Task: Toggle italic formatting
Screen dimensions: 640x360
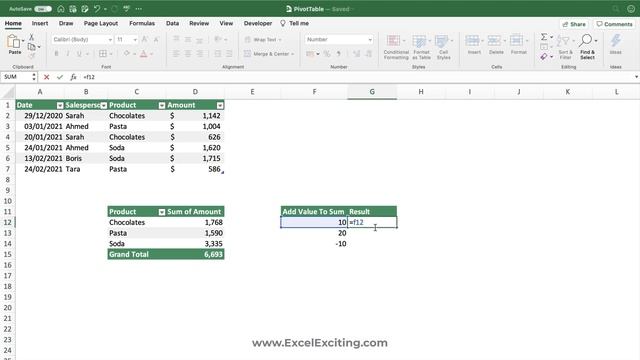Action: [68, 54]
